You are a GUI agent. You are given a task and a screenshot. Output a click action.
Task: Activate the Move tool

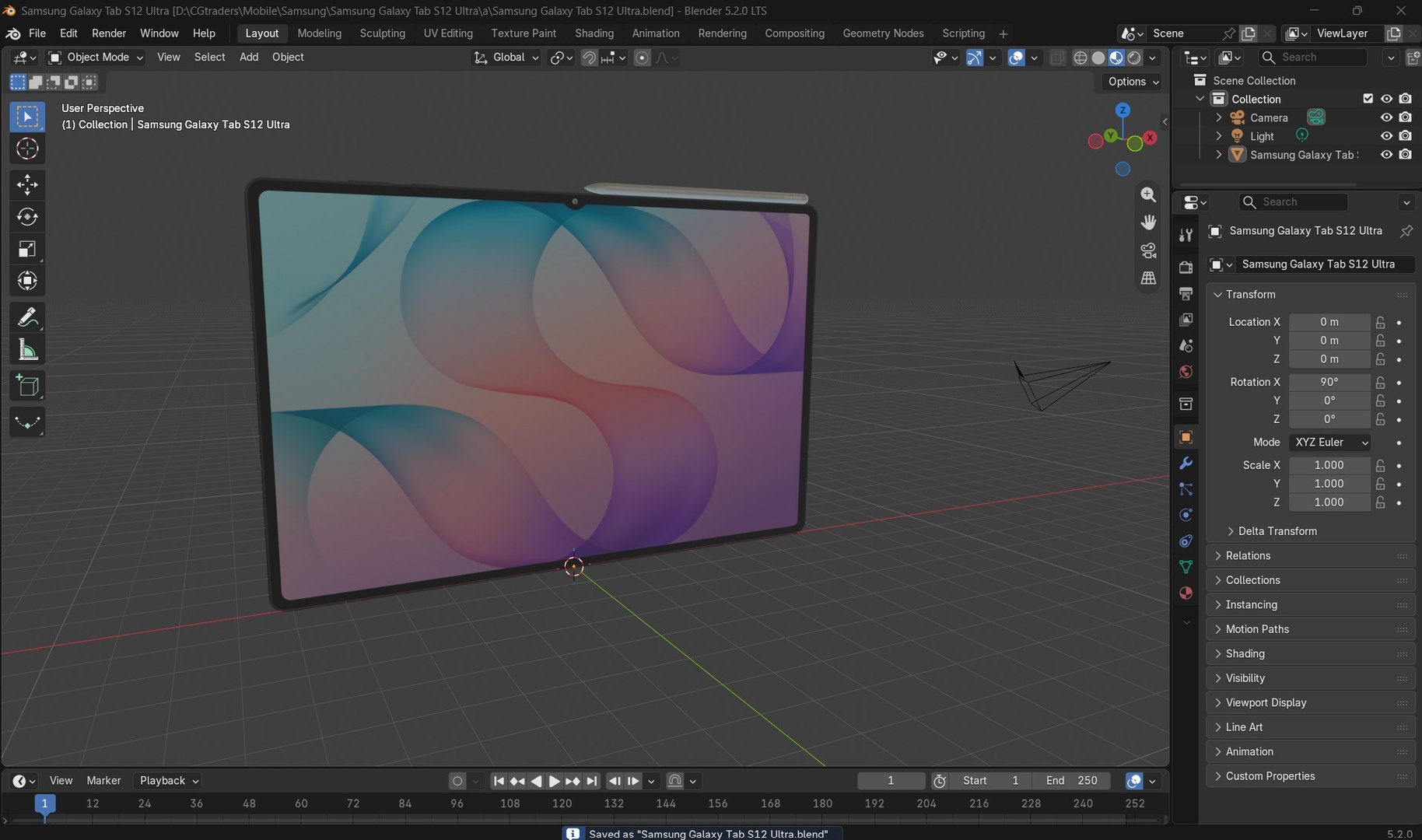27,184
